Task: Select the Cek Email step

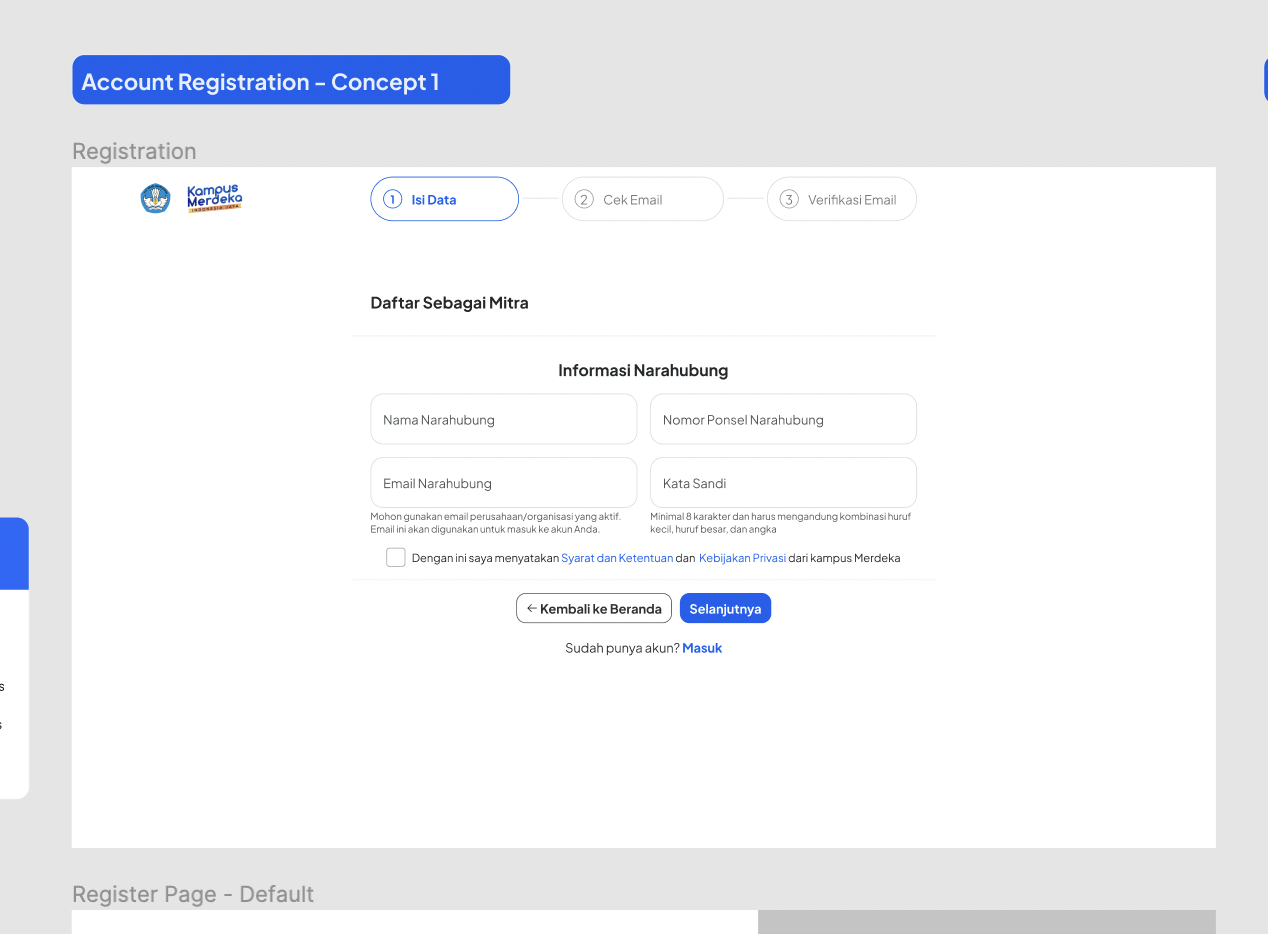Action: pyautogui.click(x=642, y=199)
